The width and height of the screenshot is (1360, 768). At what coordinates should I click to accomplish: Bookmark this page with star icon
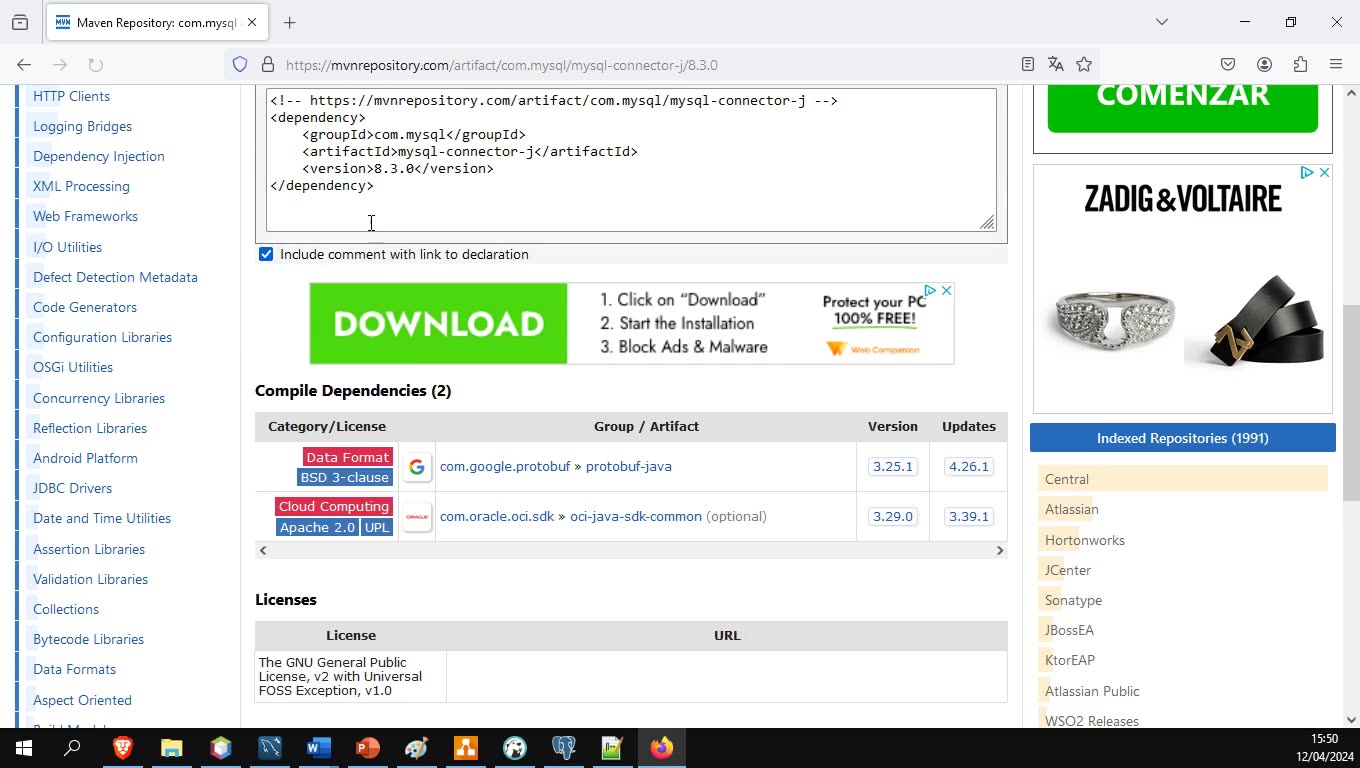tap(1084, 65)
